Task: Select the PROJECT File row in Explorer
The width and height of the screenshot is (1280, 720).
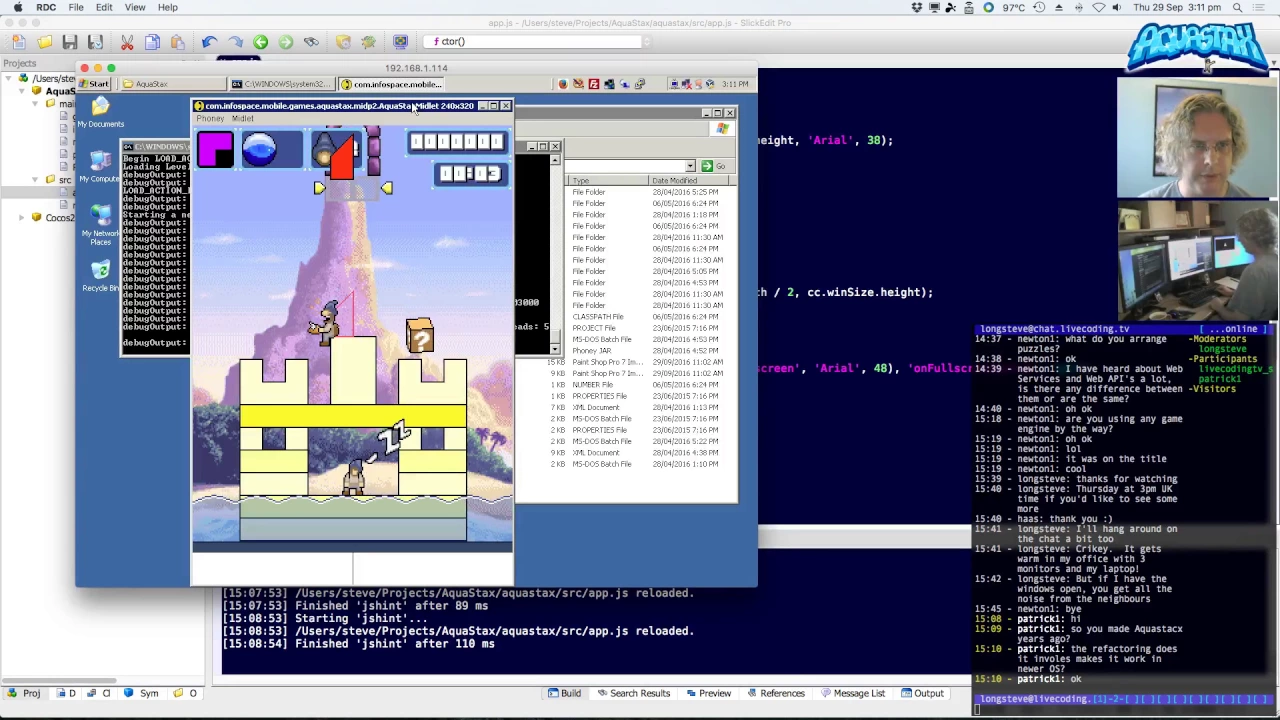Action: click(594, 328)
